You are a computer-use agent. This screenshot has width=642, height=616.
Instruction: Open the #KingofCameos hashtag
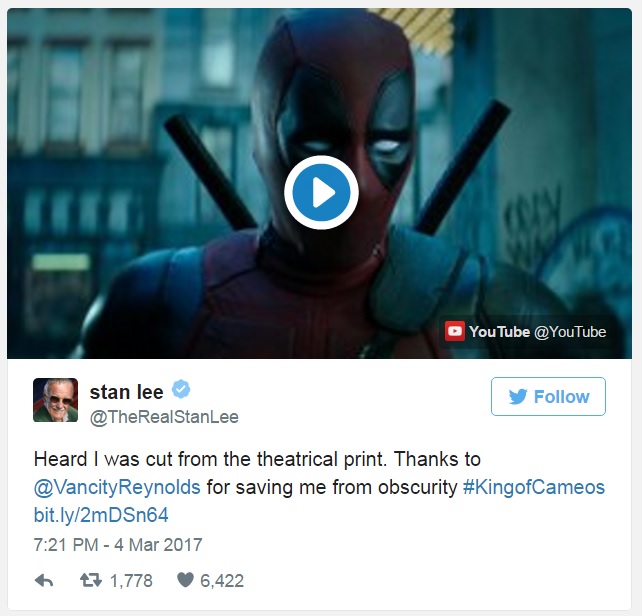click(534, 487)
